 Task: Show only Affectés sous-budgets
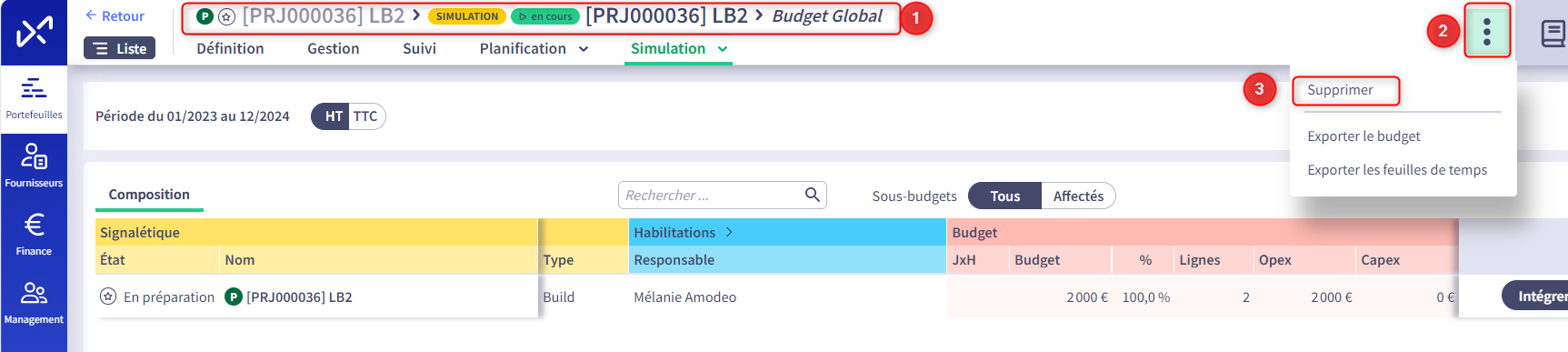[1078, 196]
